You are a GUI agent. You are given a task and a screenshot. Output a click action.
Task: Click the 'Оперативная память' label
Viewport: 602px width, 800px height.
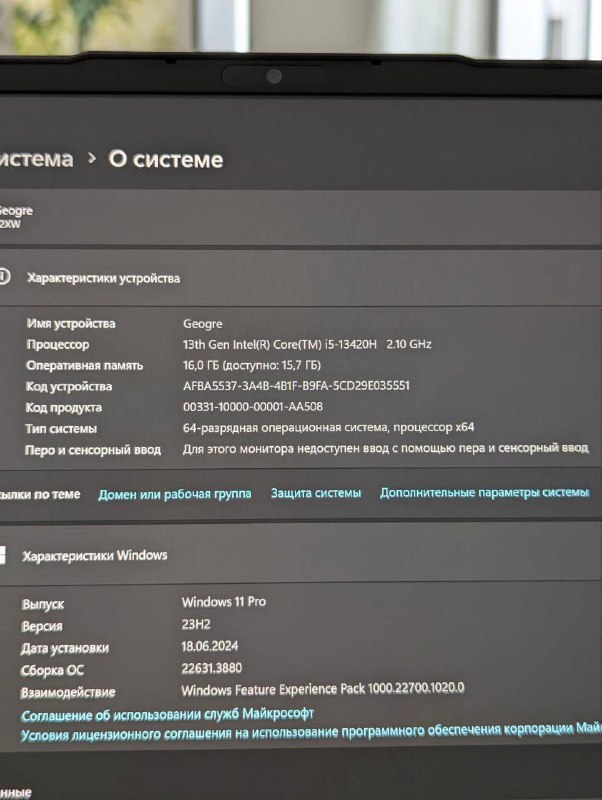point(85,365)
